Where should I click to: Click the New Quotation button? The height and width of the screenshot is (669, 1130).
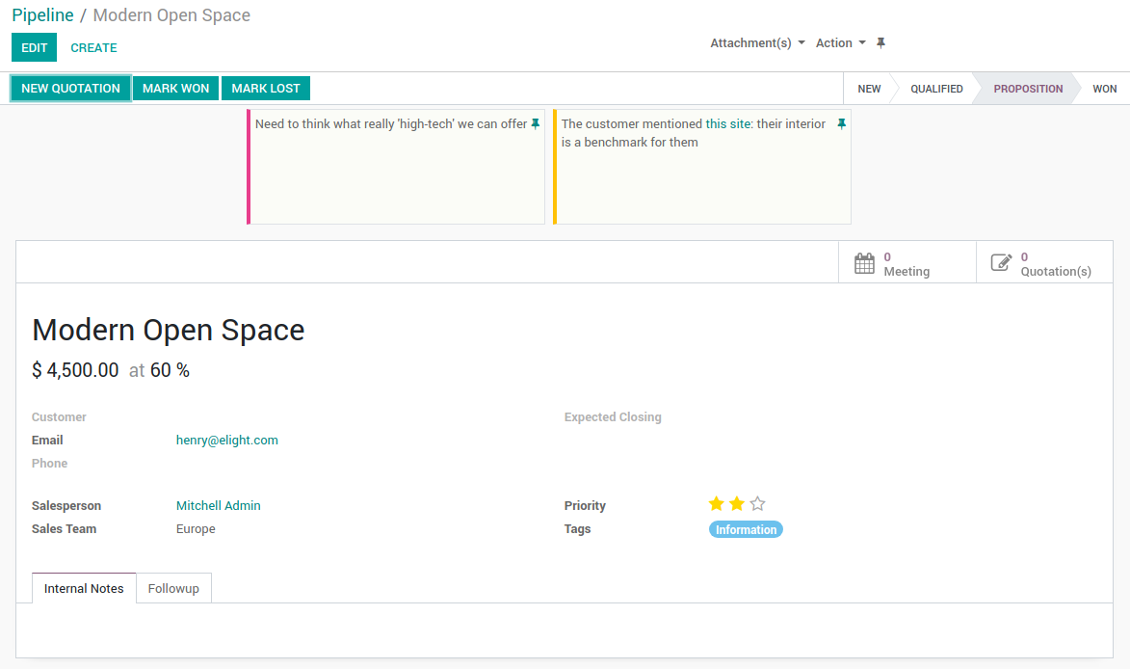tap(71, 89)
